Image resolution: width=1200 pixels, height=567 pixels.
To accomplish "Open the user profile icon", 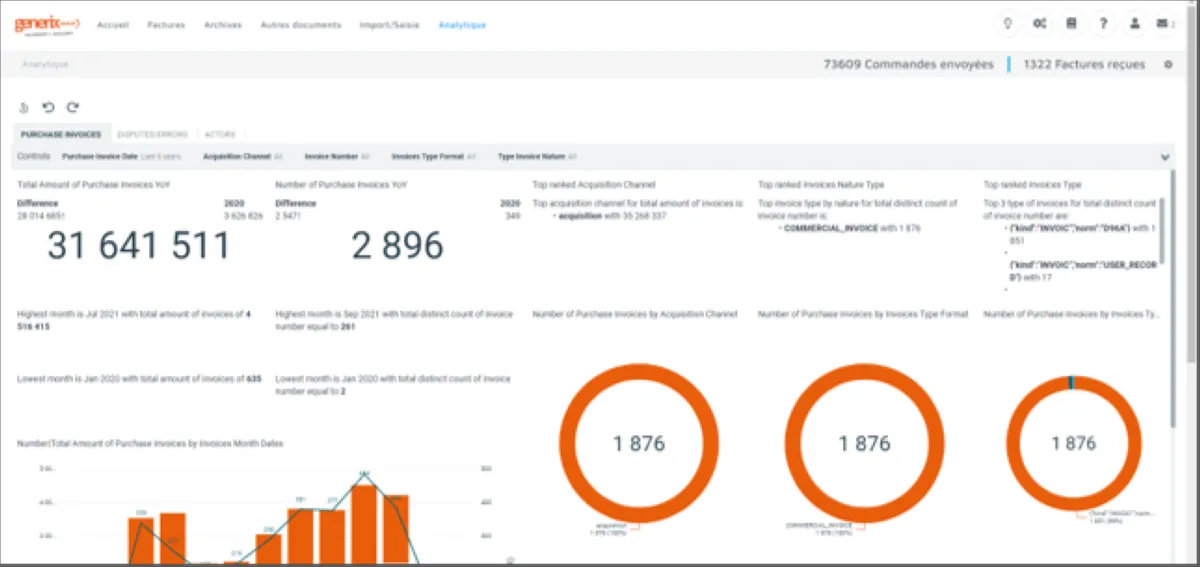I will [x=1134, y=24].
